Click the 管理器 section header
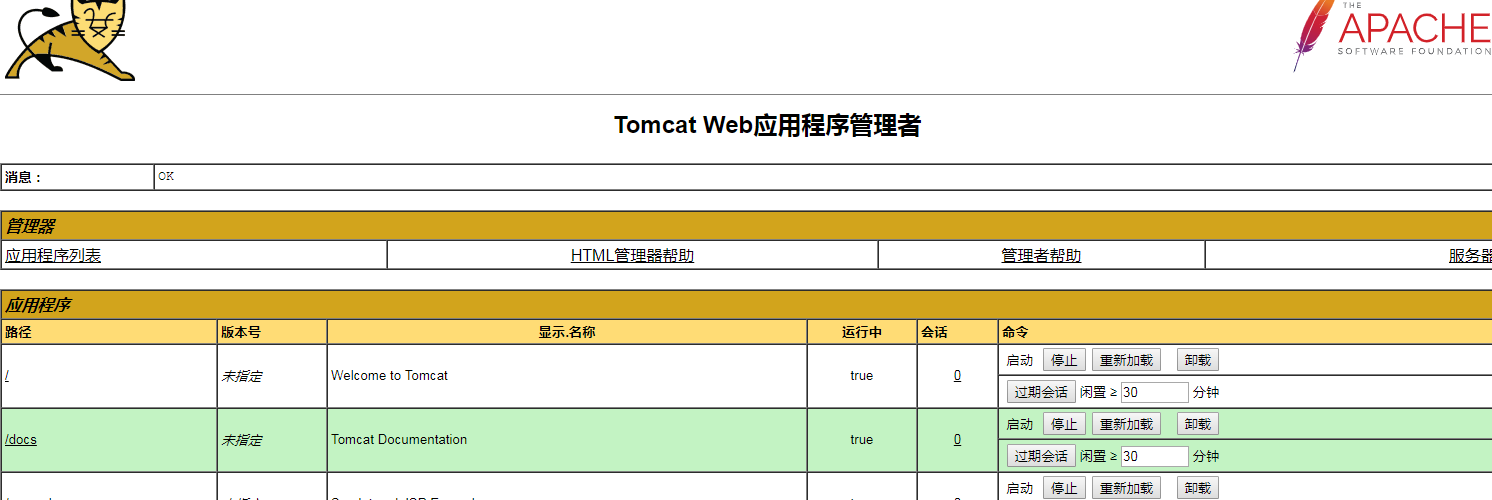This screenshot has width=1492, height=500. pos(30,227)
